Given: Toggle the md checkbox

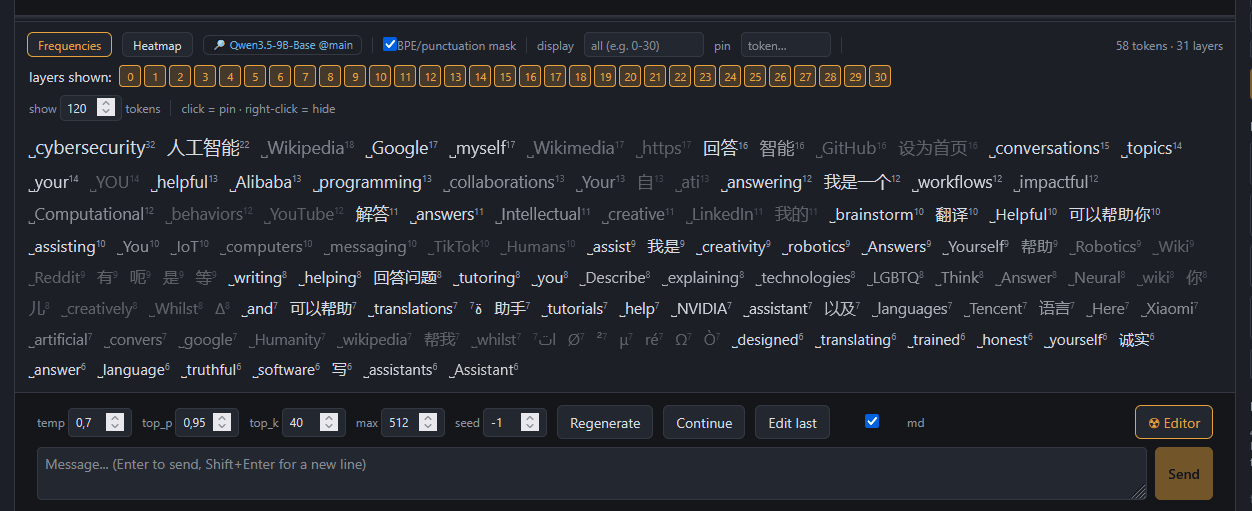Looking at the screenshot, I should tap(872, 421).
